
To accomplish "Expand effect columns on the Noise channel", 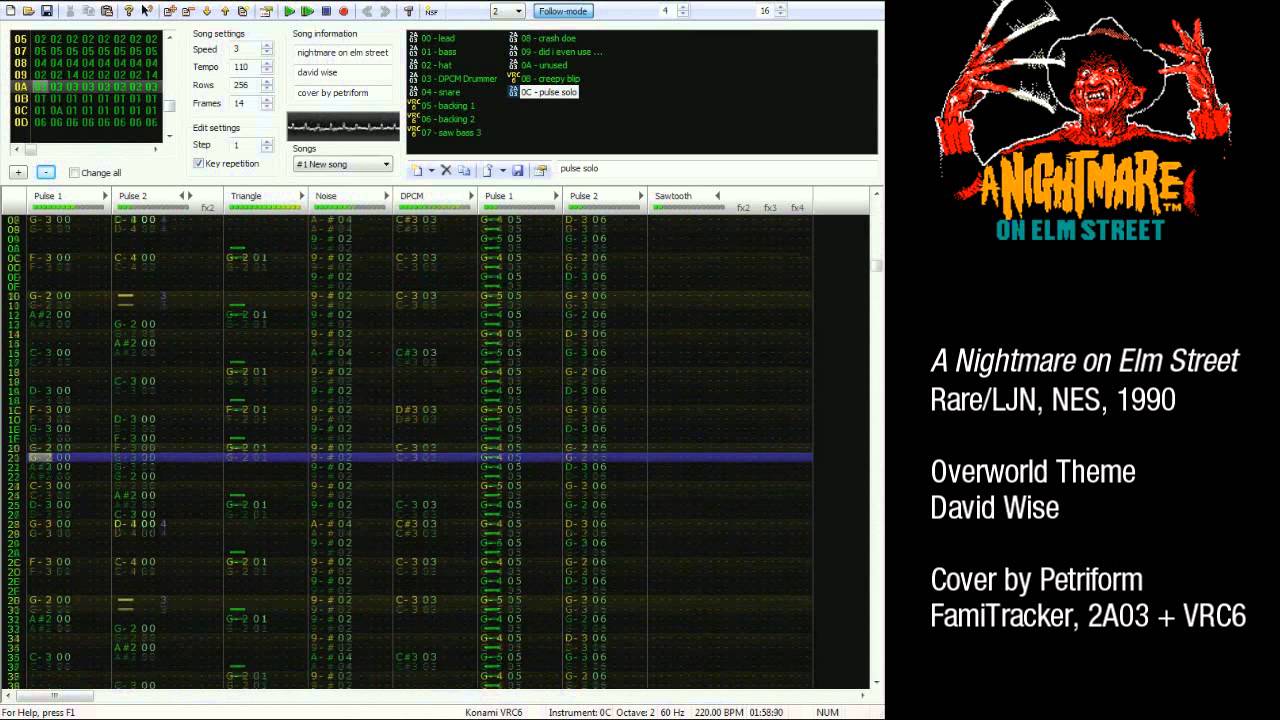I will (x=386, y=196).
